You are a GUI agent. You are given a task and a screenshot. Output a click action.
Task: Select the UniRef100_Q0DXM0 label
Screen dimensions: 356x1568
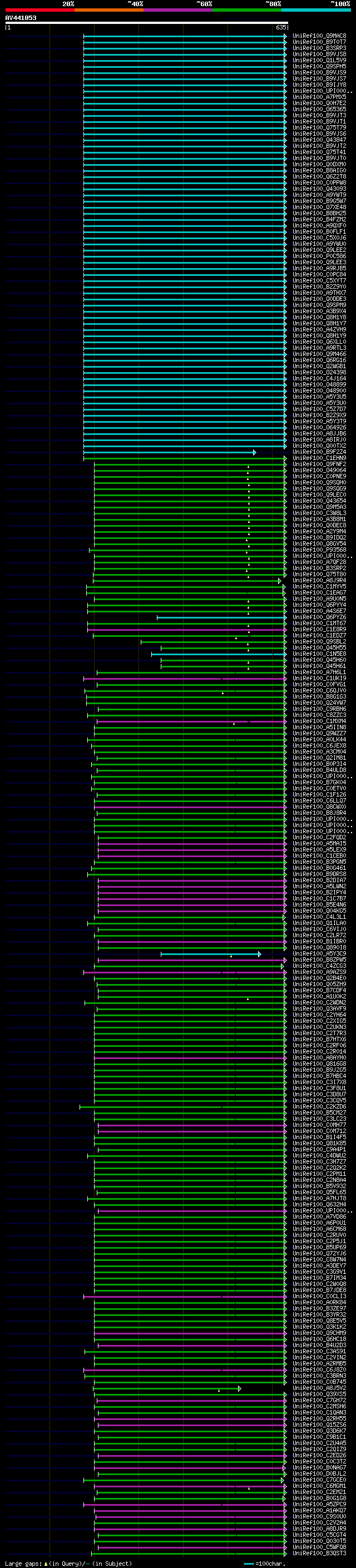tap(319, 164)
